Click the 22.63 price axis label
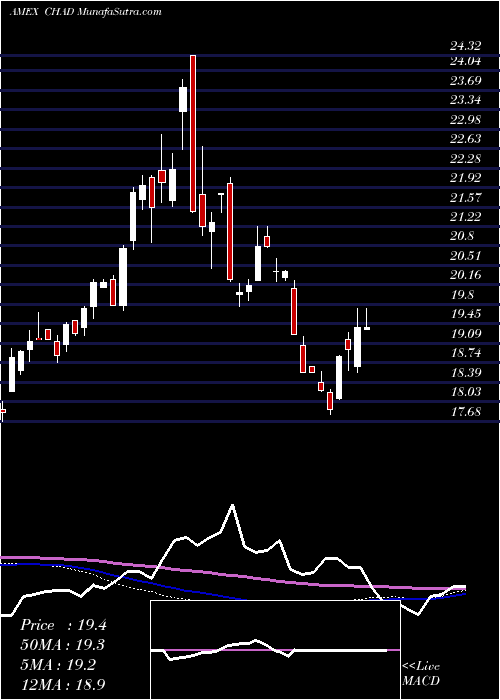 tap(466, 139)
